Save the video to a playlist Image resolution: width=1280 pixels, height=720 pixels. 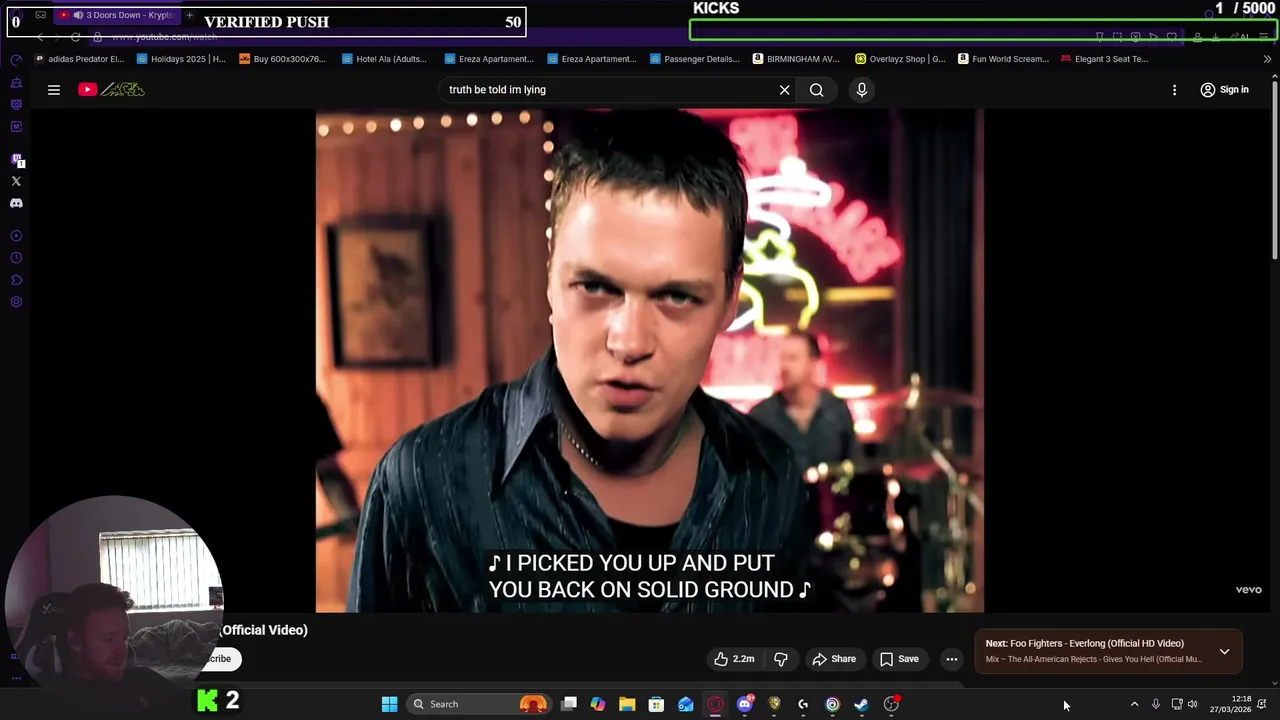(899, 659)
